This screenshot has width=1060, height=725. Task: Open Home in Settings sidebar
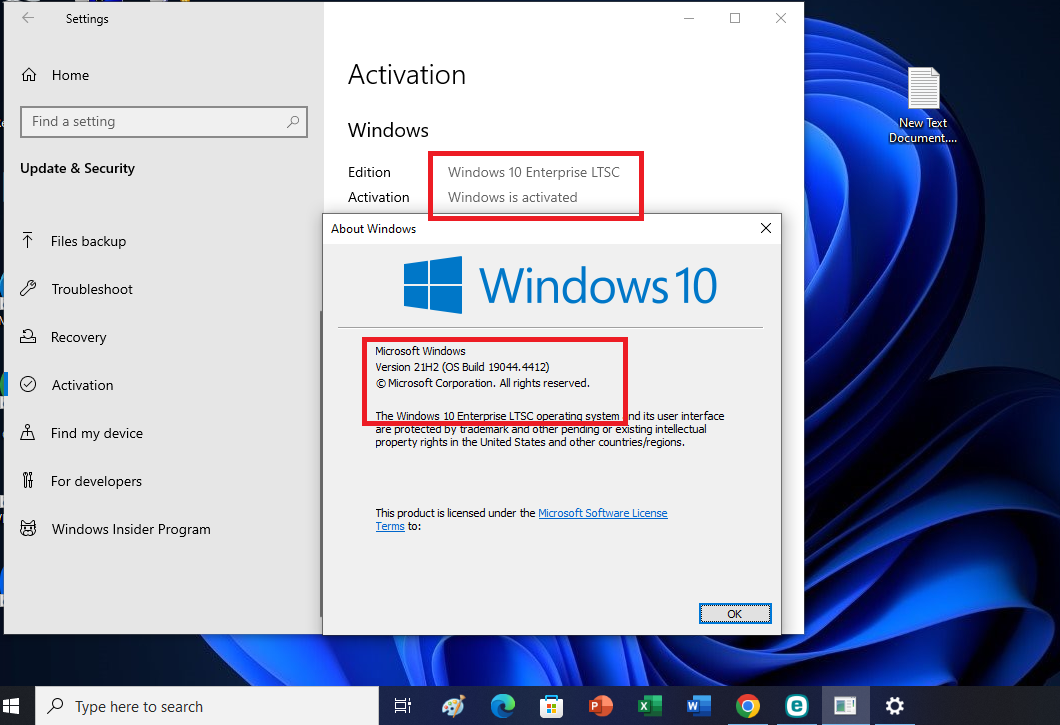click(x=70, y=75)
